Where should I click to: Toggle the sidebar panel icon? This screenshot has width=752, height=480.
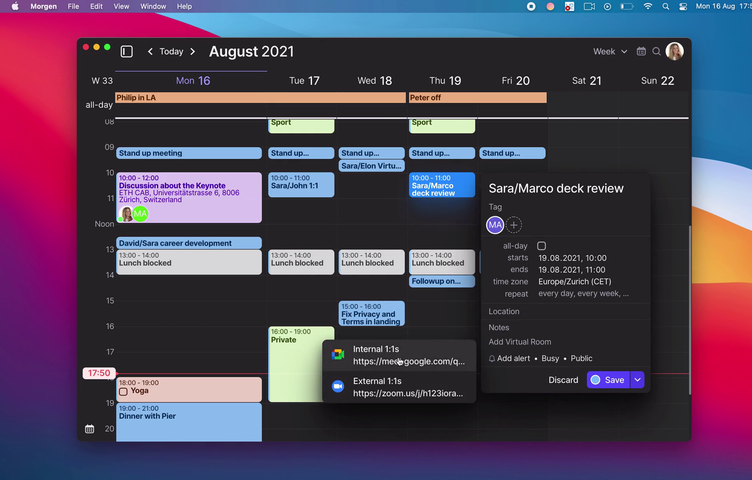click(x=127, y=51)
